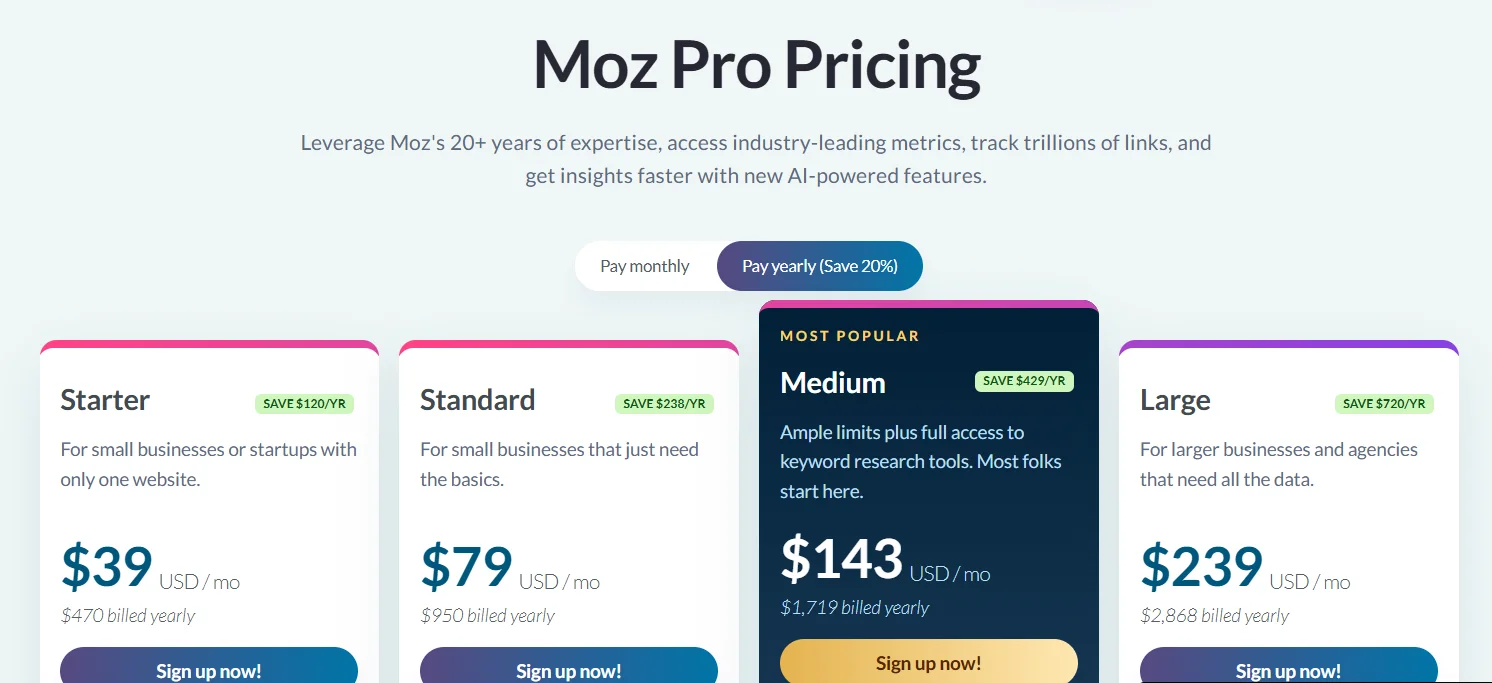Click the $39 Starter price

(x=107, y=566)
